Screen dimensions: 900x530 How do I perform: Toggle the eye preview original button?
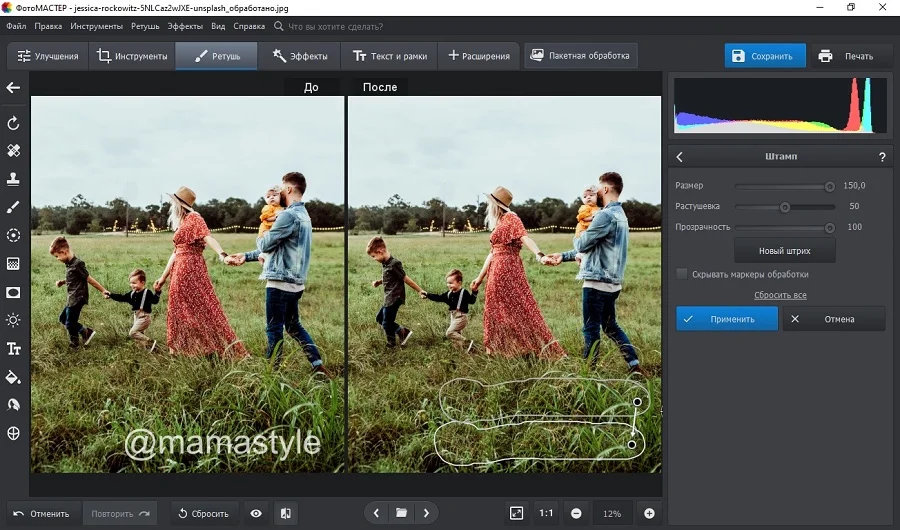point(256,513)
